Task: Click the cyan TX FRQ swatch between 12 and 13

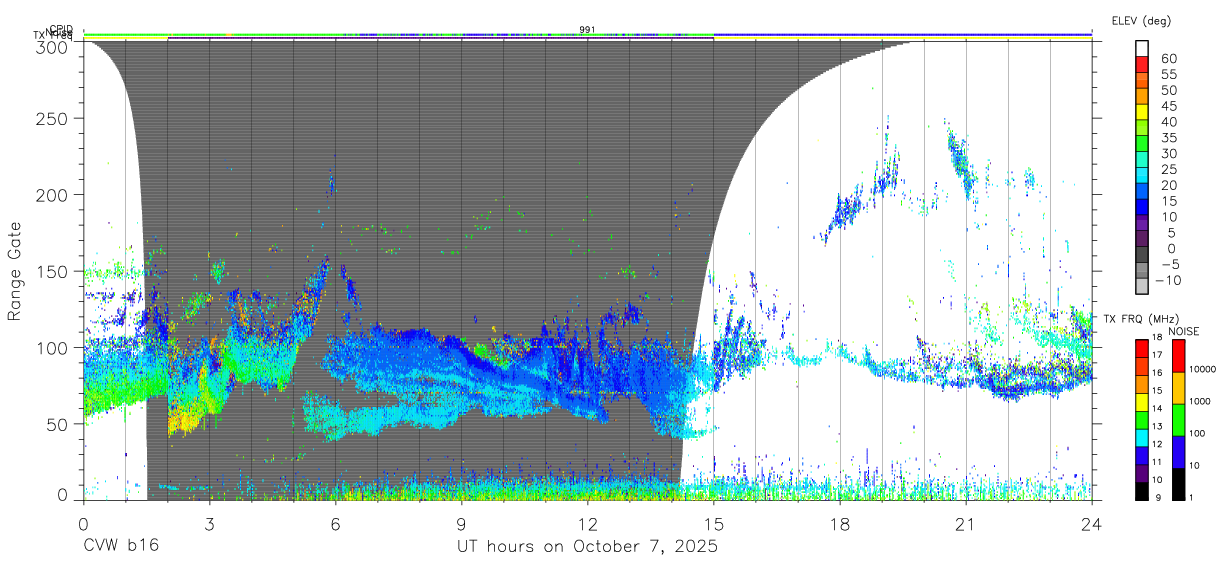Action: [x=1143, y=436]
